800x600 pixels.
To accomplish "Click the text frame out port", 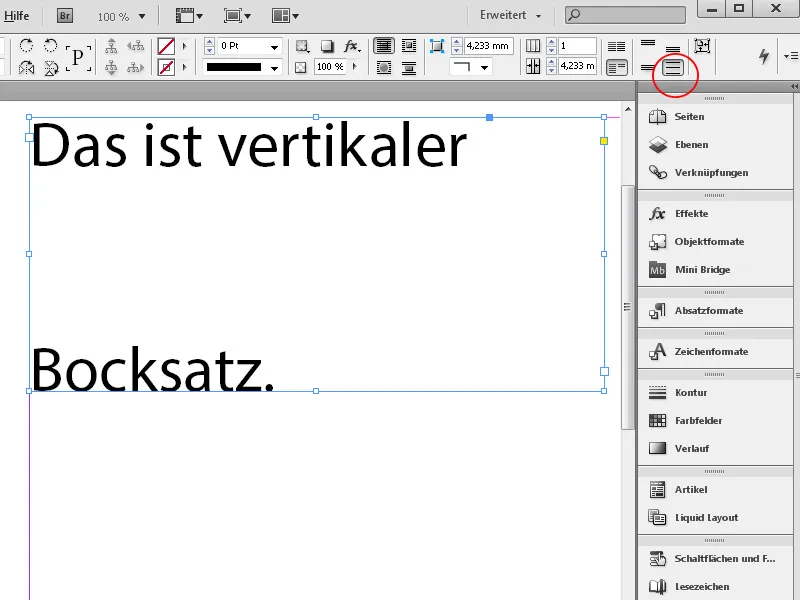I will pyautogui.click(x=604, y=372).
